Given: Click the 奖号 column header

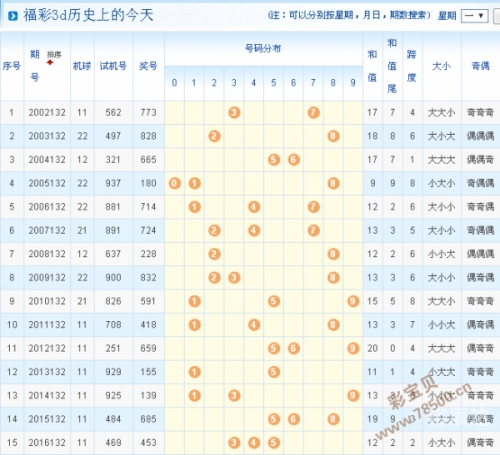Looking at the screenshot, I should [148, 66].
